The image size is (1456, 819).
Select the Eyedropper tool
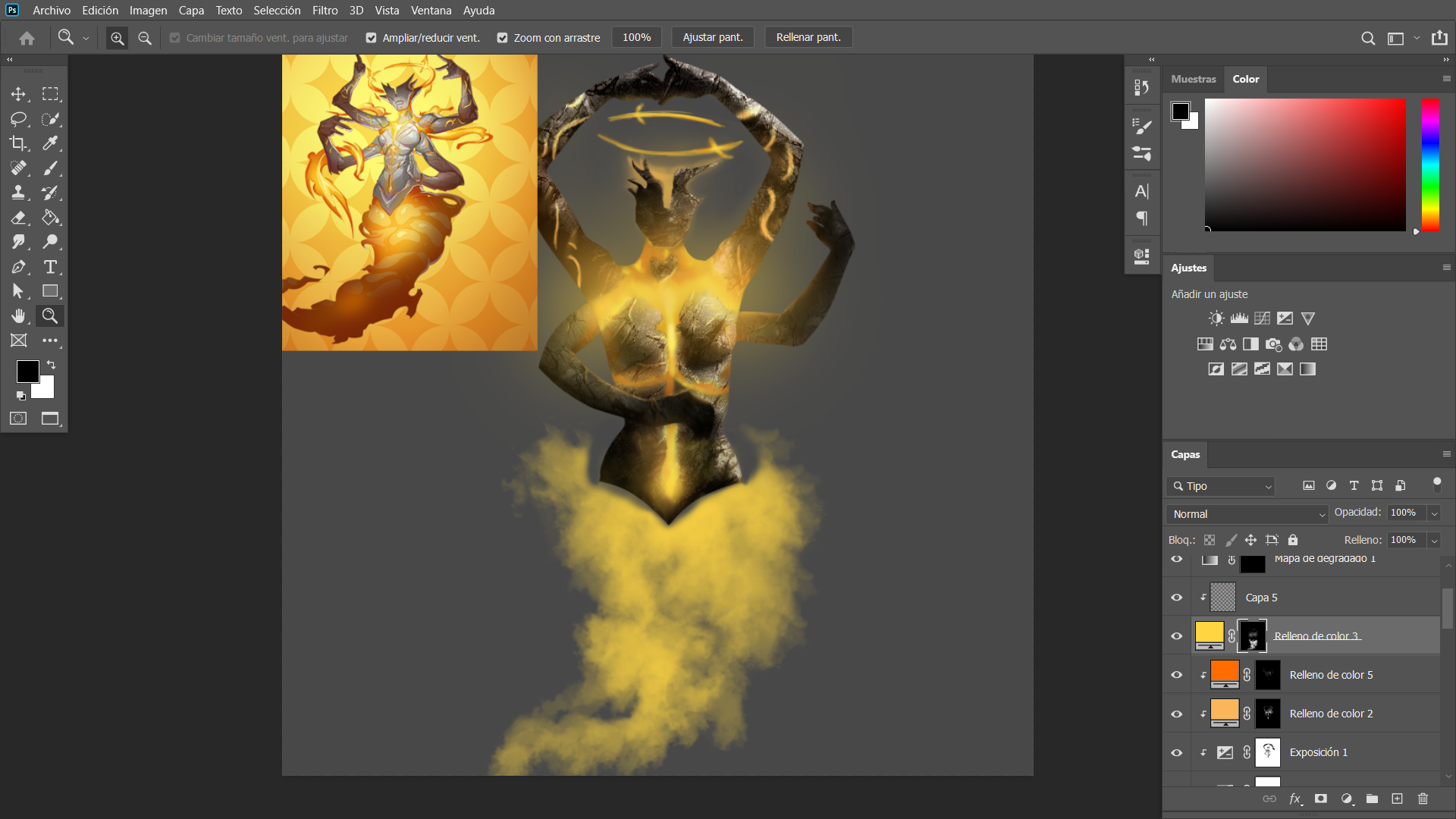[50, 143]
